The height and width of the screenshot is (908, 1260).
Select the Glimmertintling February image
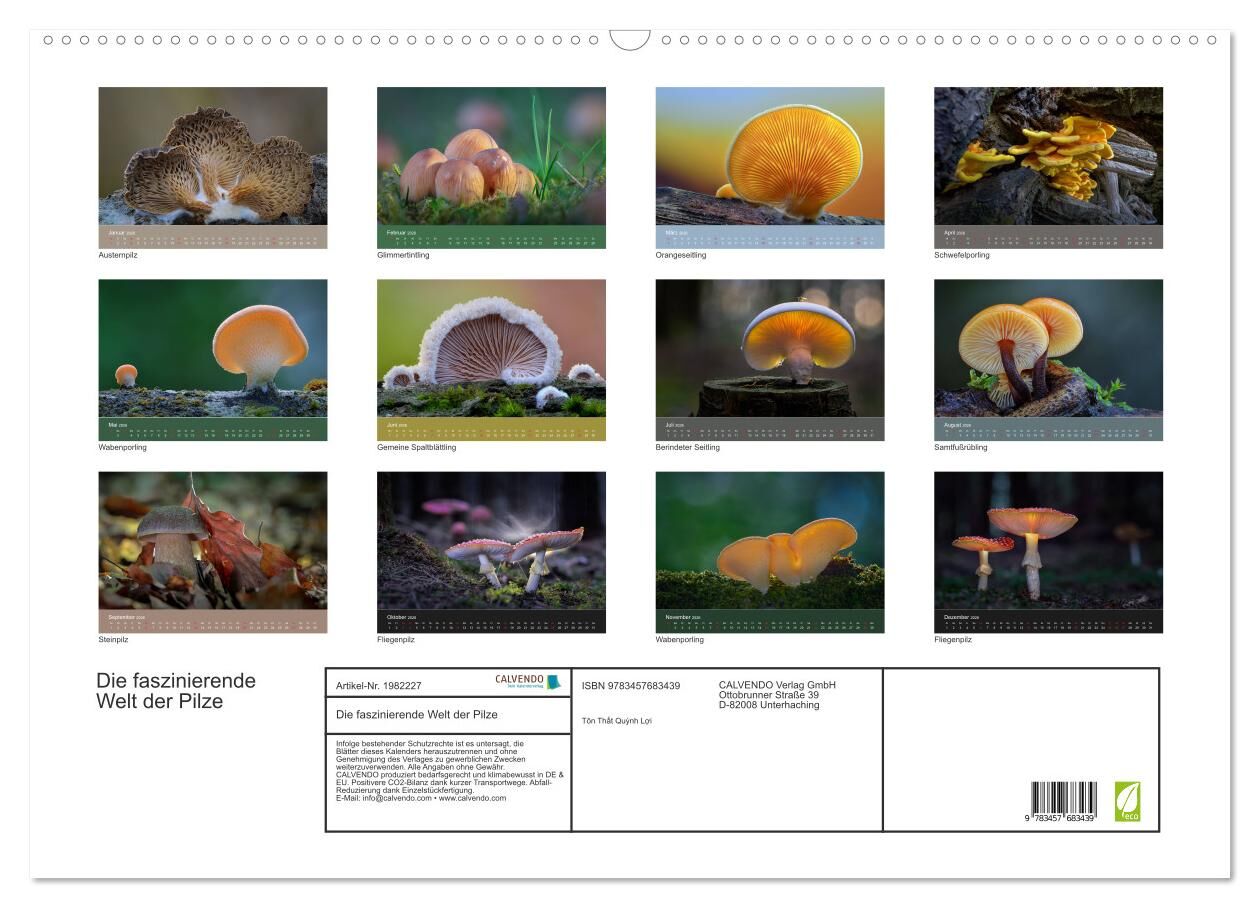tap(491, 156)
